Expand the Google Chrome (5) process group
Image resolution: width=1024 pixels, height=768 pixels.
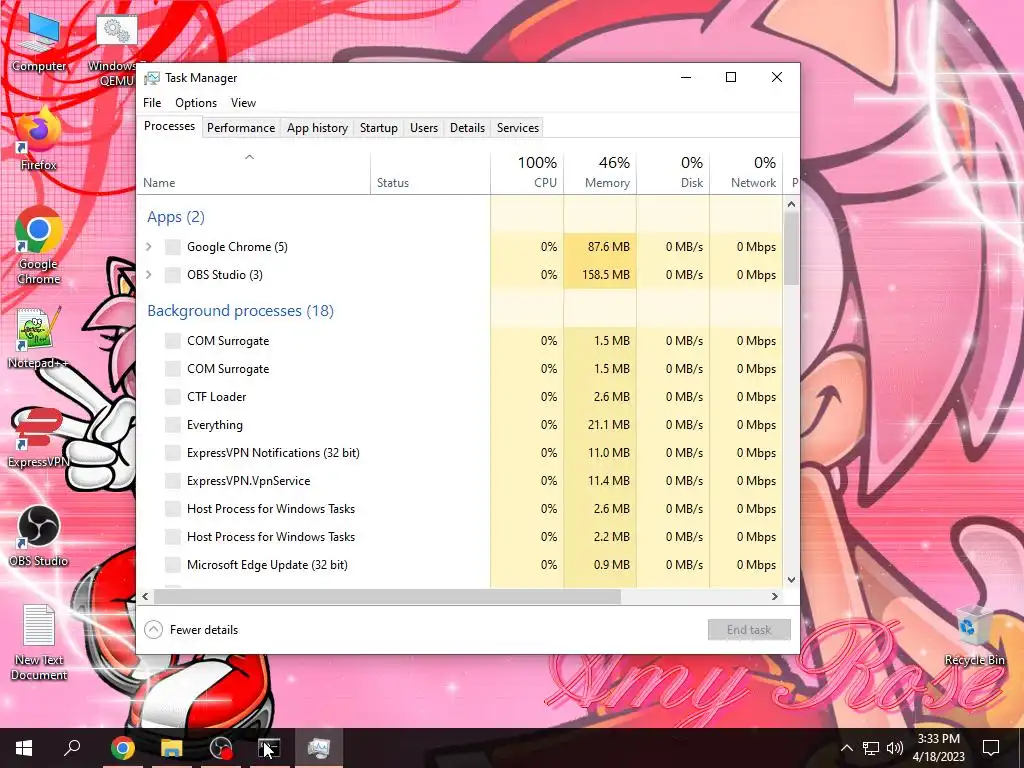(x=149, y=247)
